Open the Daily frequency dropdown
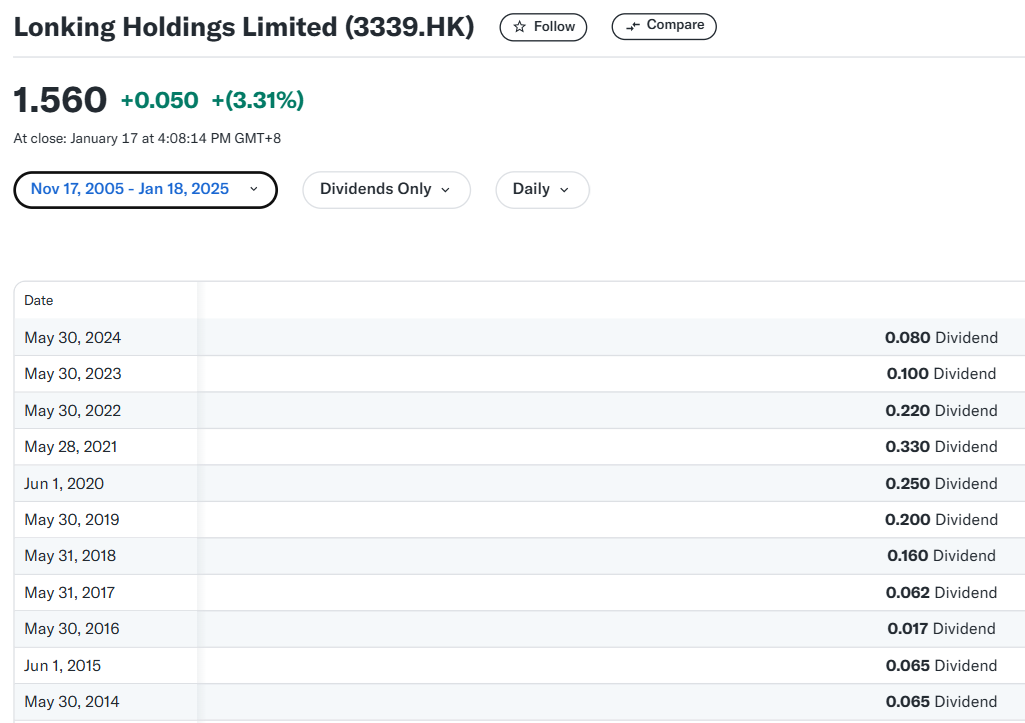The height and width of the screenshot is (723, 1025). [x=543, y=190]
